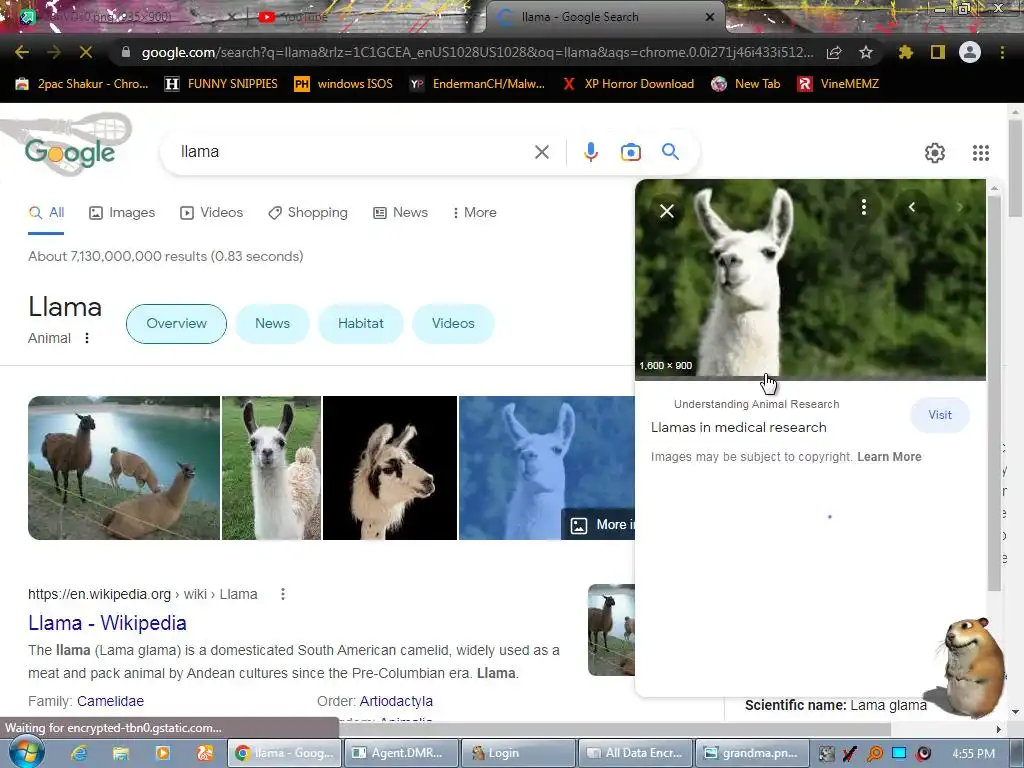Open the Google apps grid
The width and height of the screenshot is (1024, 768).
pos(980,153)
